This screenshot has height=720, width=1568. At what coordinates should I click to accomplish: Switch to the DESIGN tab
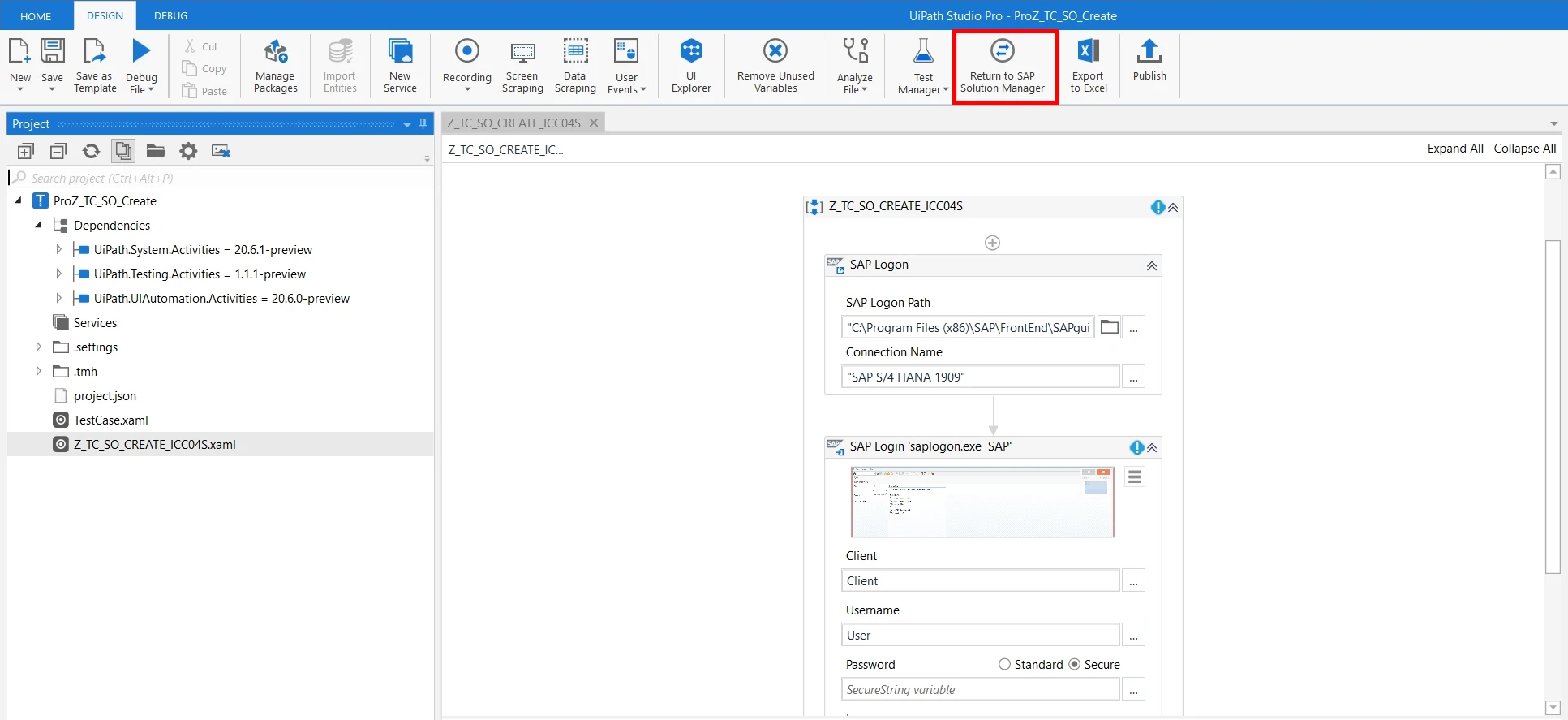105,16
